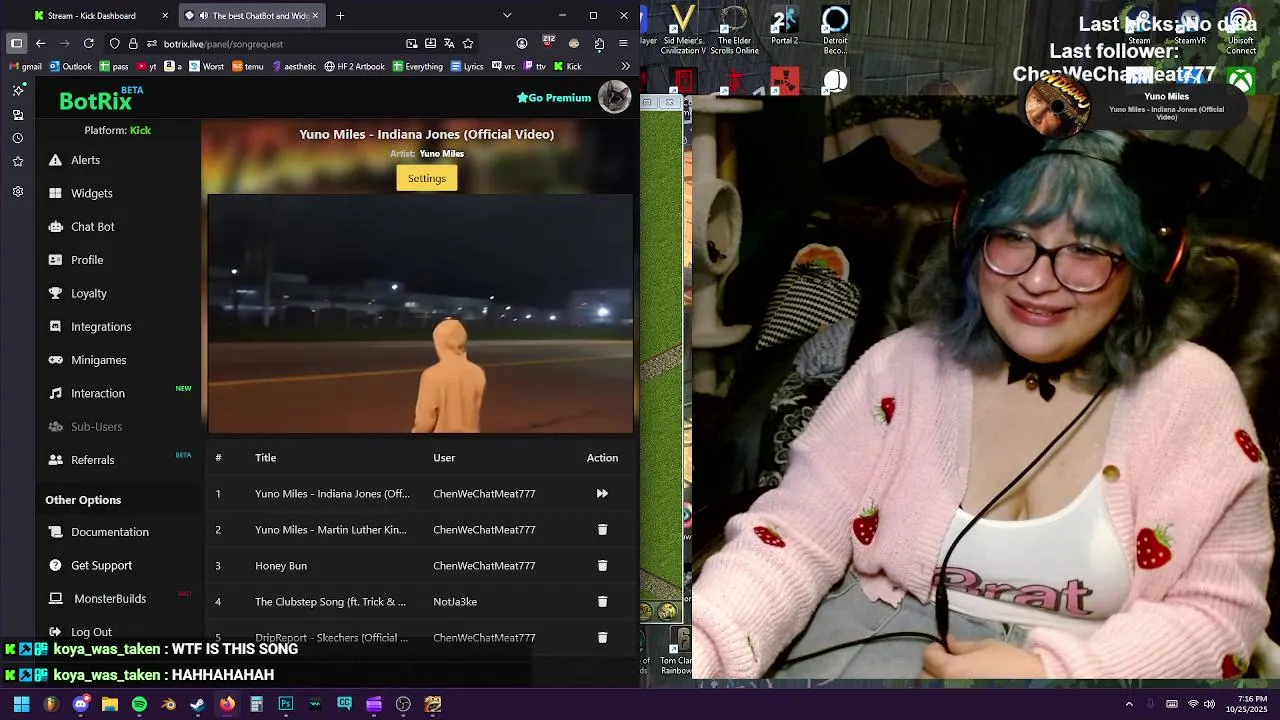Open File Explorer from taskbar

[110, 704]
